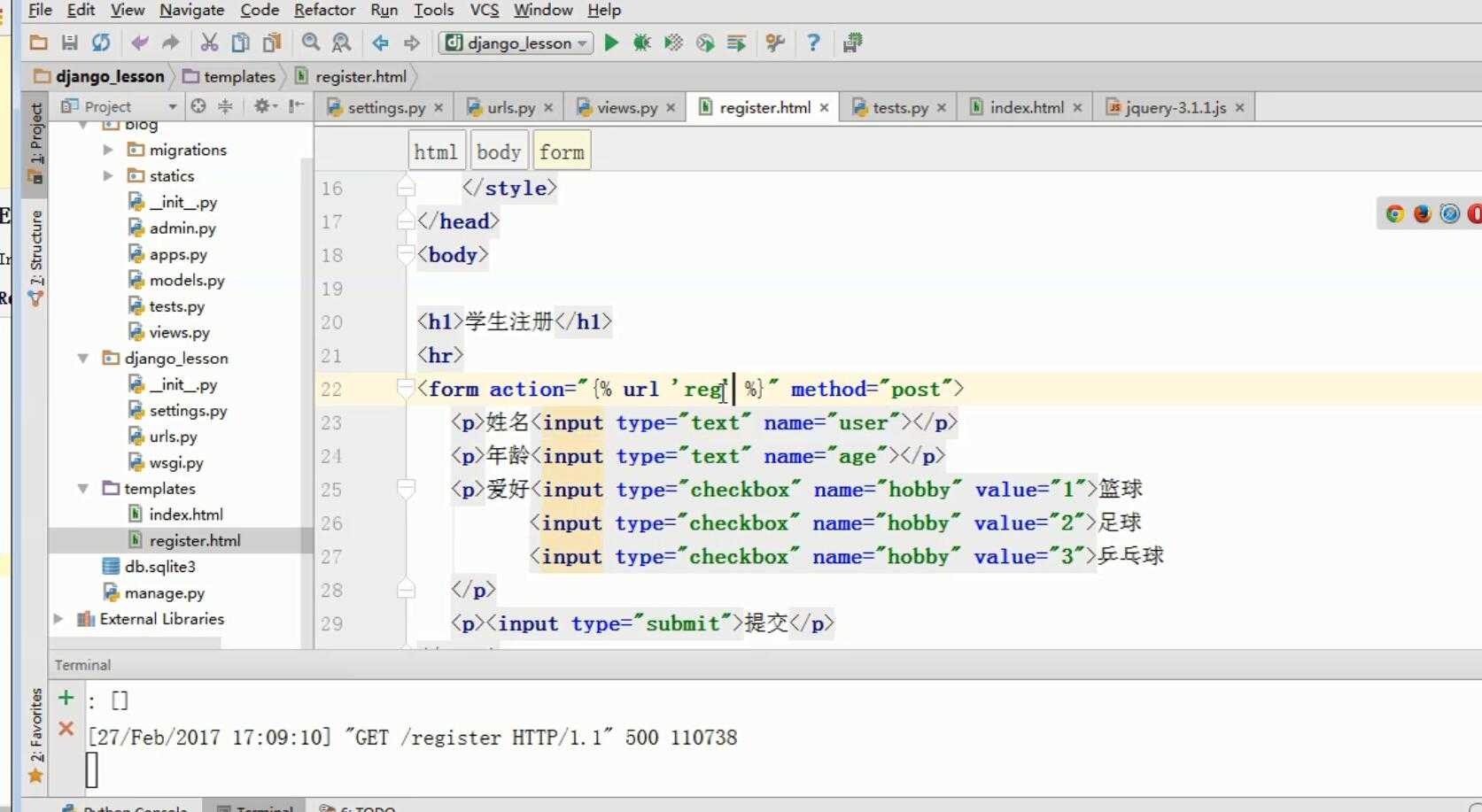
Task: Click the Copy toolbar icon
Action: point(240,43)
